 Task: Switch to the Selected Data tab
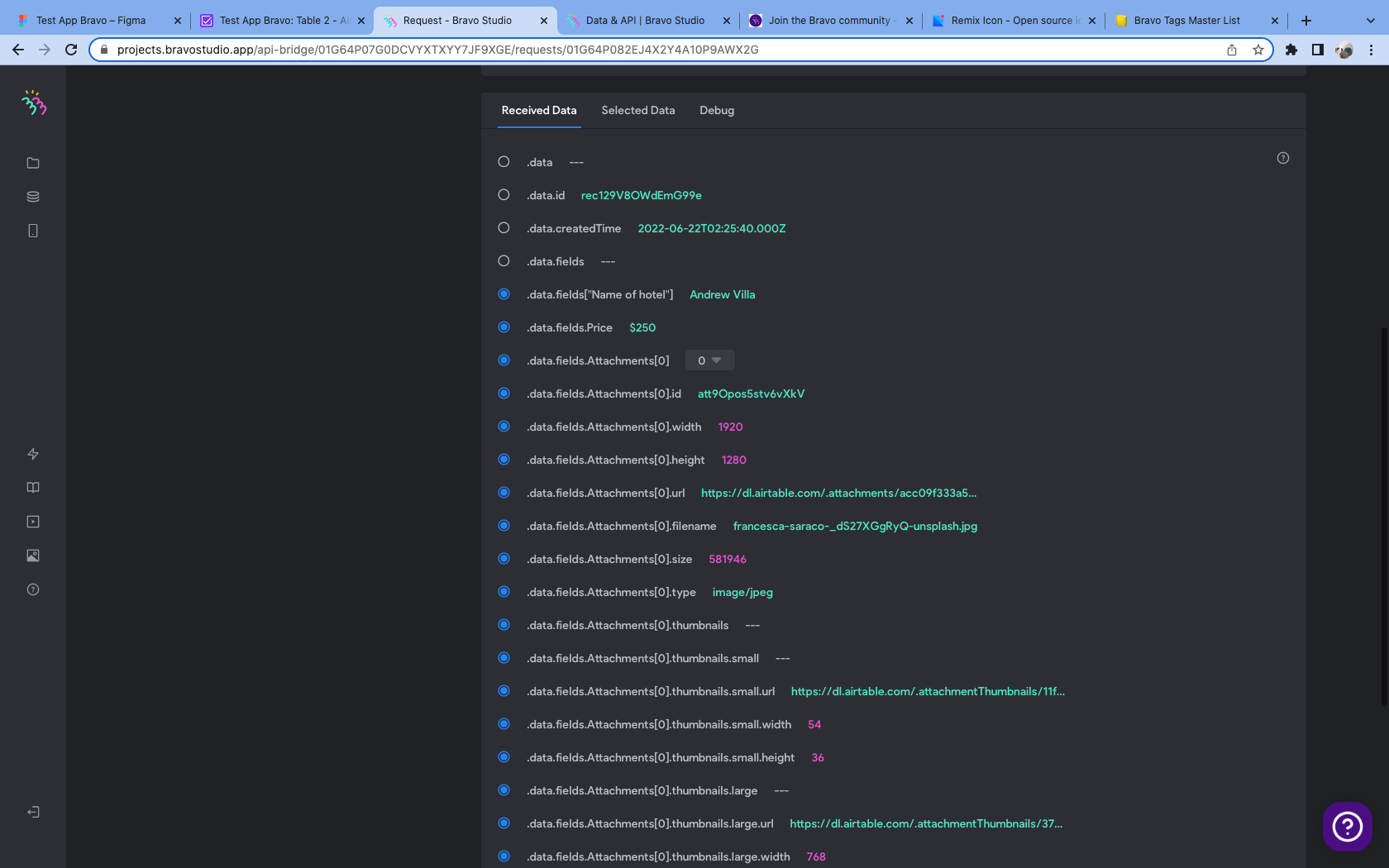coord(638,111)
